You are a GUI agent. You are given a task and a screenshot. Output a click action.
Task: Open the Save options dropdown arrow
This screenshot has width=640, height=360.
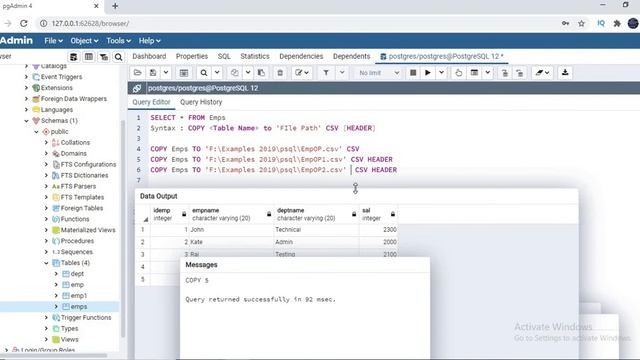[x=166, y=73]
